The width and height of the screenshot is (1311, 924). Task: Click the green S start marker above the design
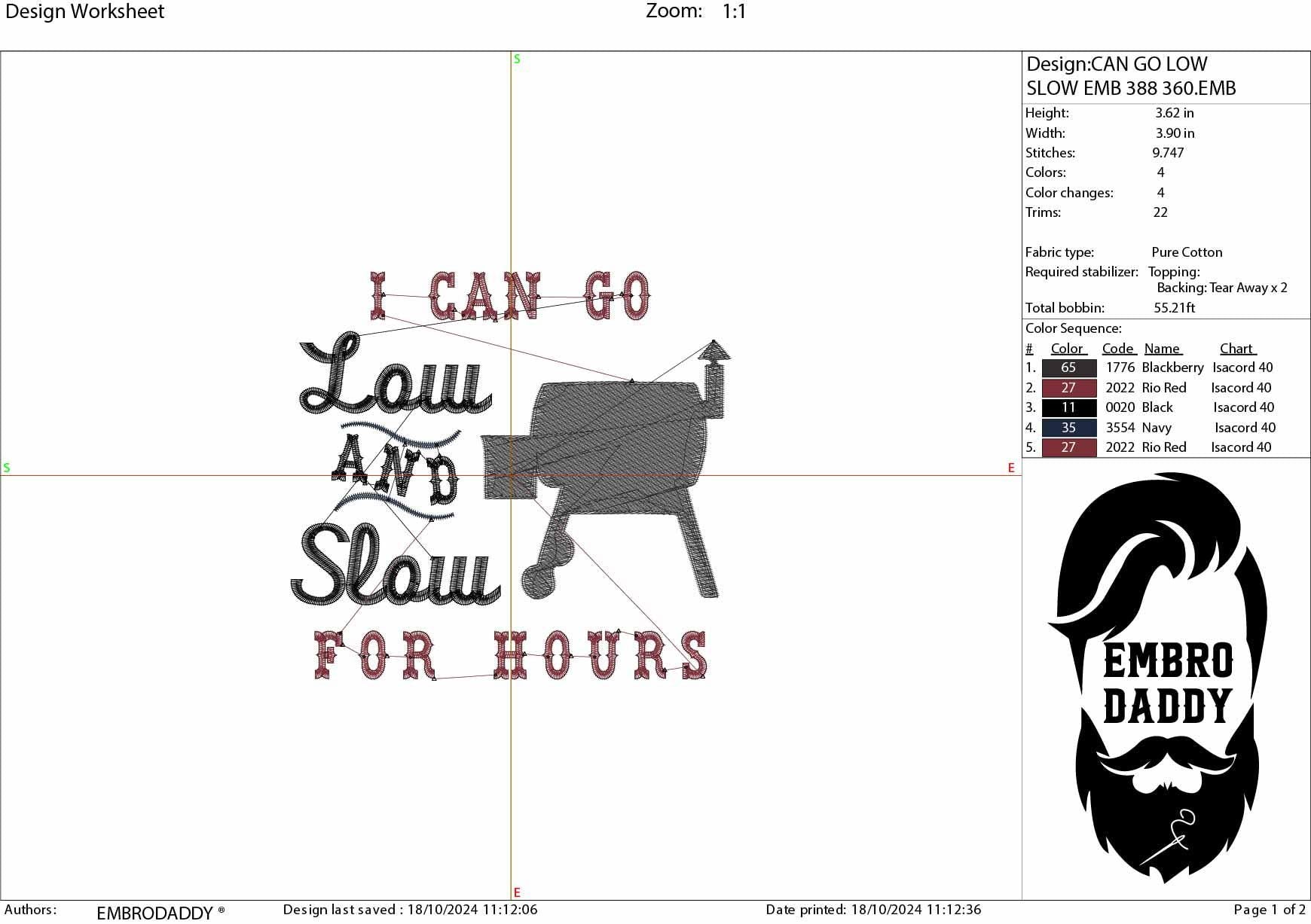(515, 58)
